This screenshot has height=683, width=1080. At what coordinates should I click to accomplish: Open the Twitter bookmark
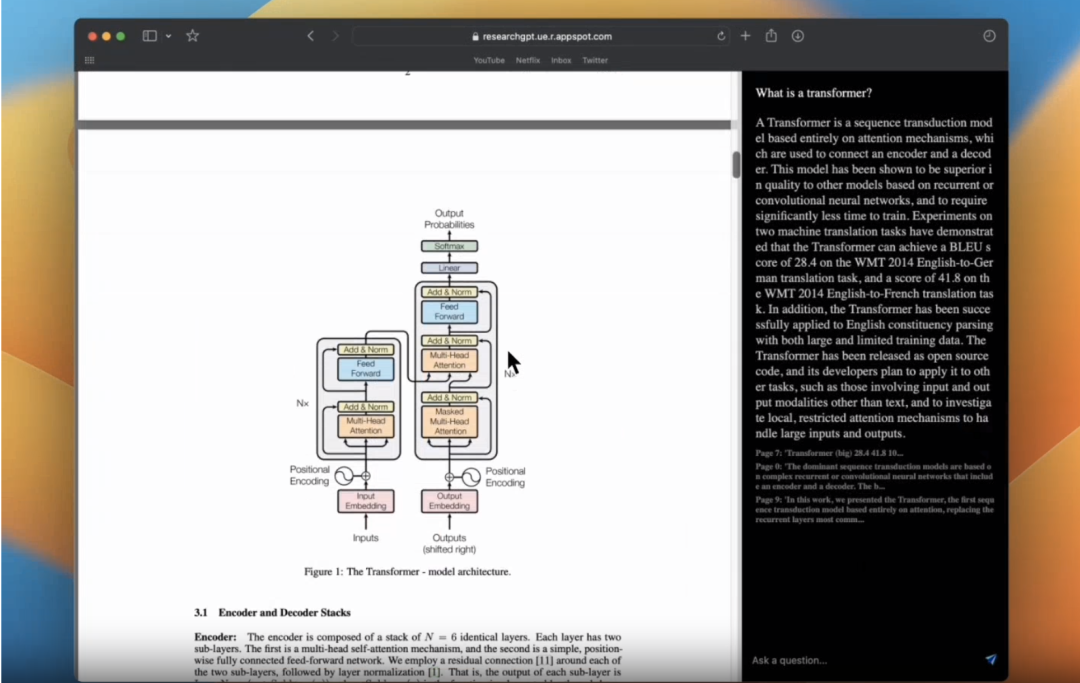(x=595, y=61)
